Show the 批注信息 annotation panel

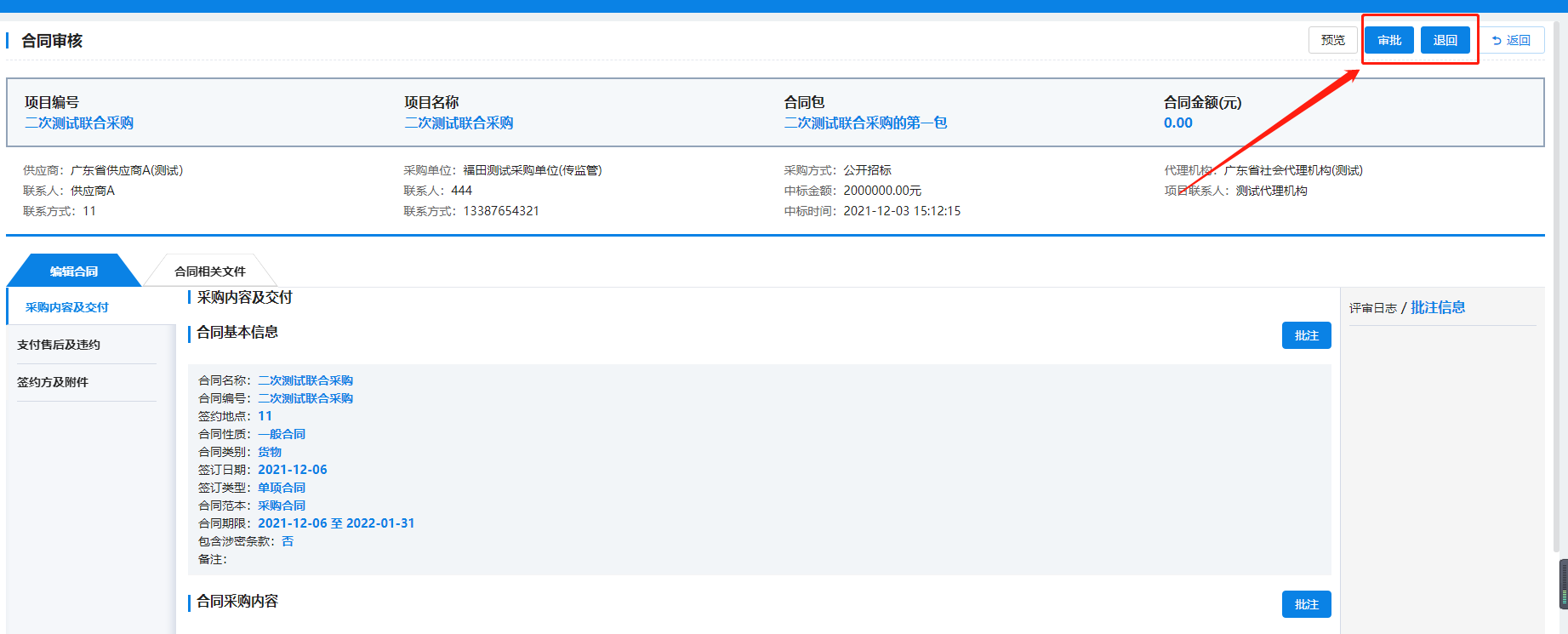(1438, 307)
